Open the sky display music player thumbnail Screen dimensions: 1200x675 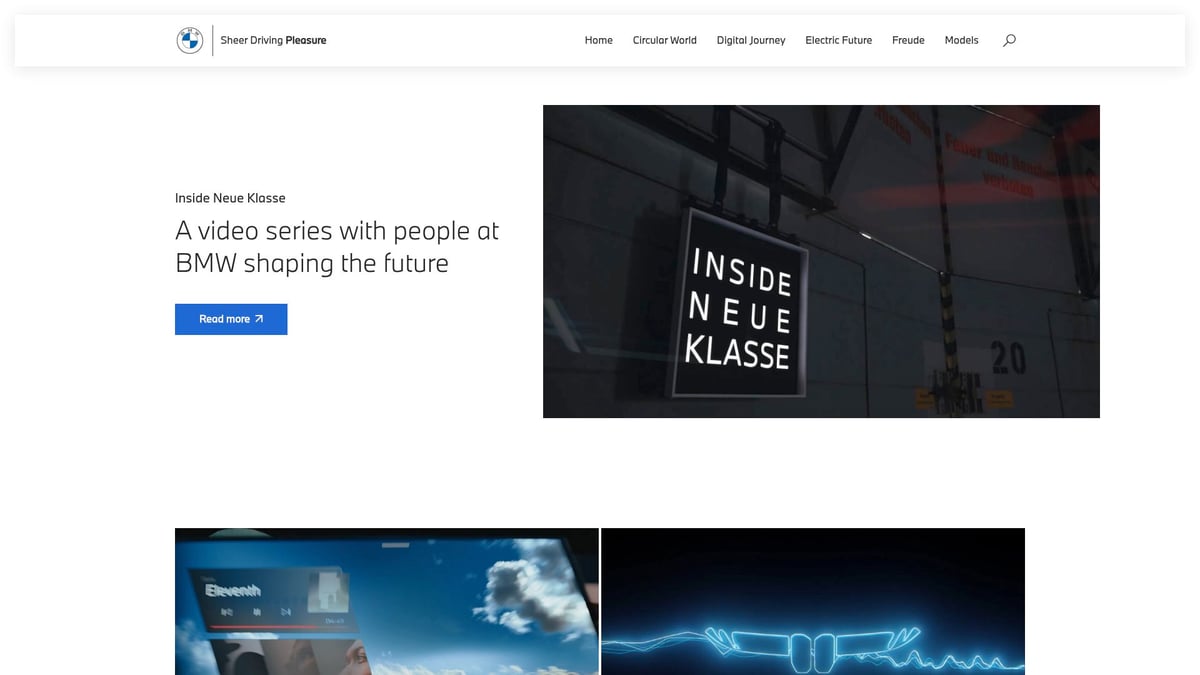click(x=387, y=601)
